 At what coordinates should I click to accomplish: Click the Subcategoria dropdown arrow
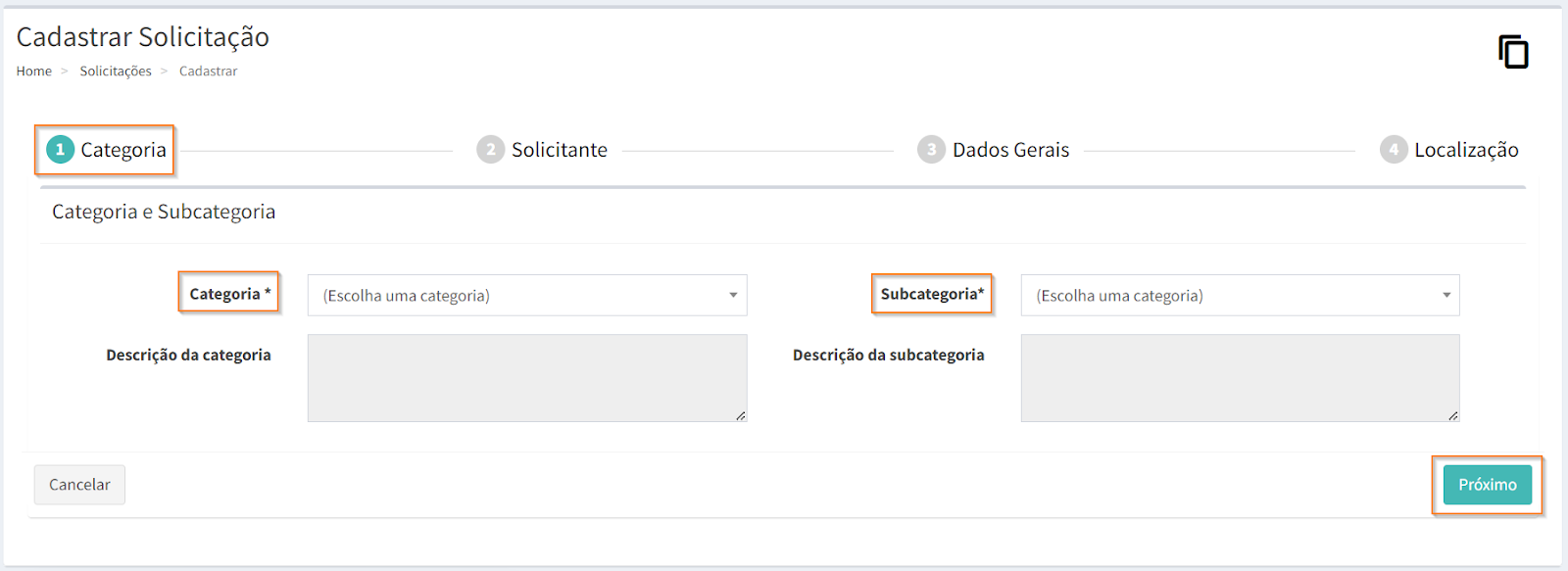[x=1446, y=296]
